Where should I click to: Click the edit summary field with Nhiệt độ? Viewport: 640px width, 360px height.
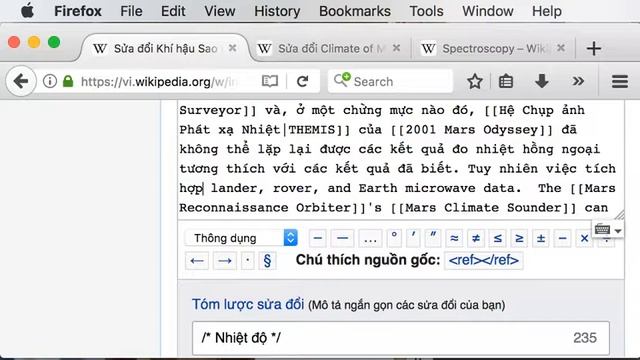[401, 338]
